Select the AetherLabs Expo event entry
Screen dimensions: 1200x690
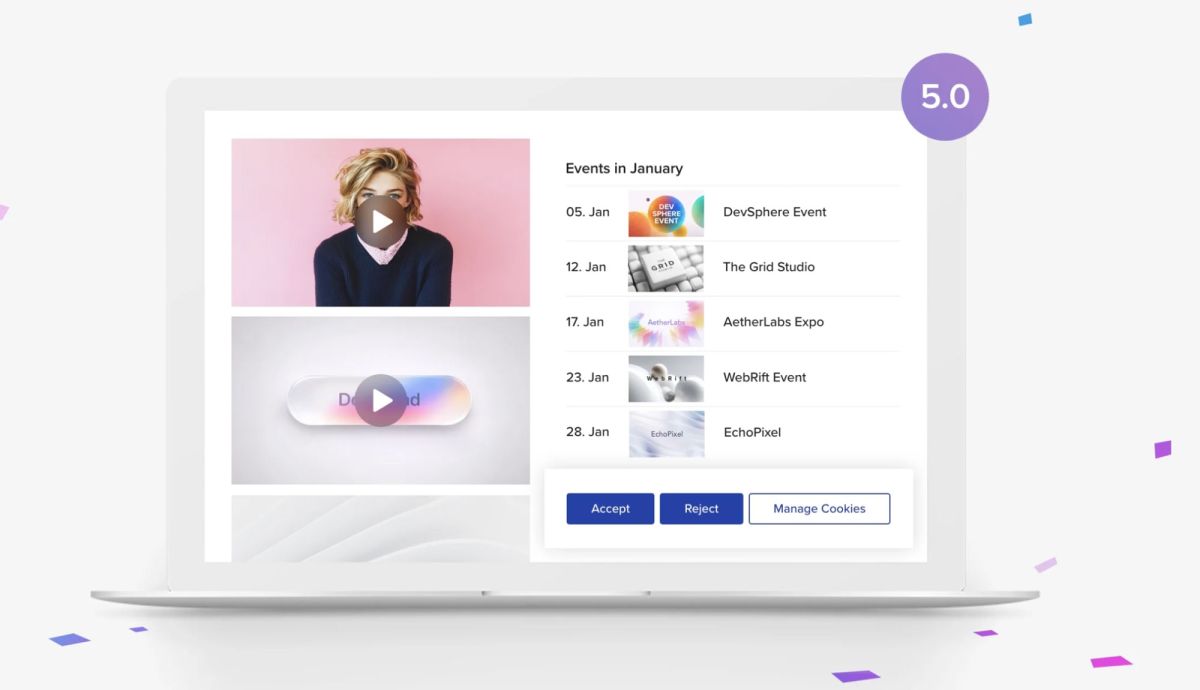tap(773, 322)
